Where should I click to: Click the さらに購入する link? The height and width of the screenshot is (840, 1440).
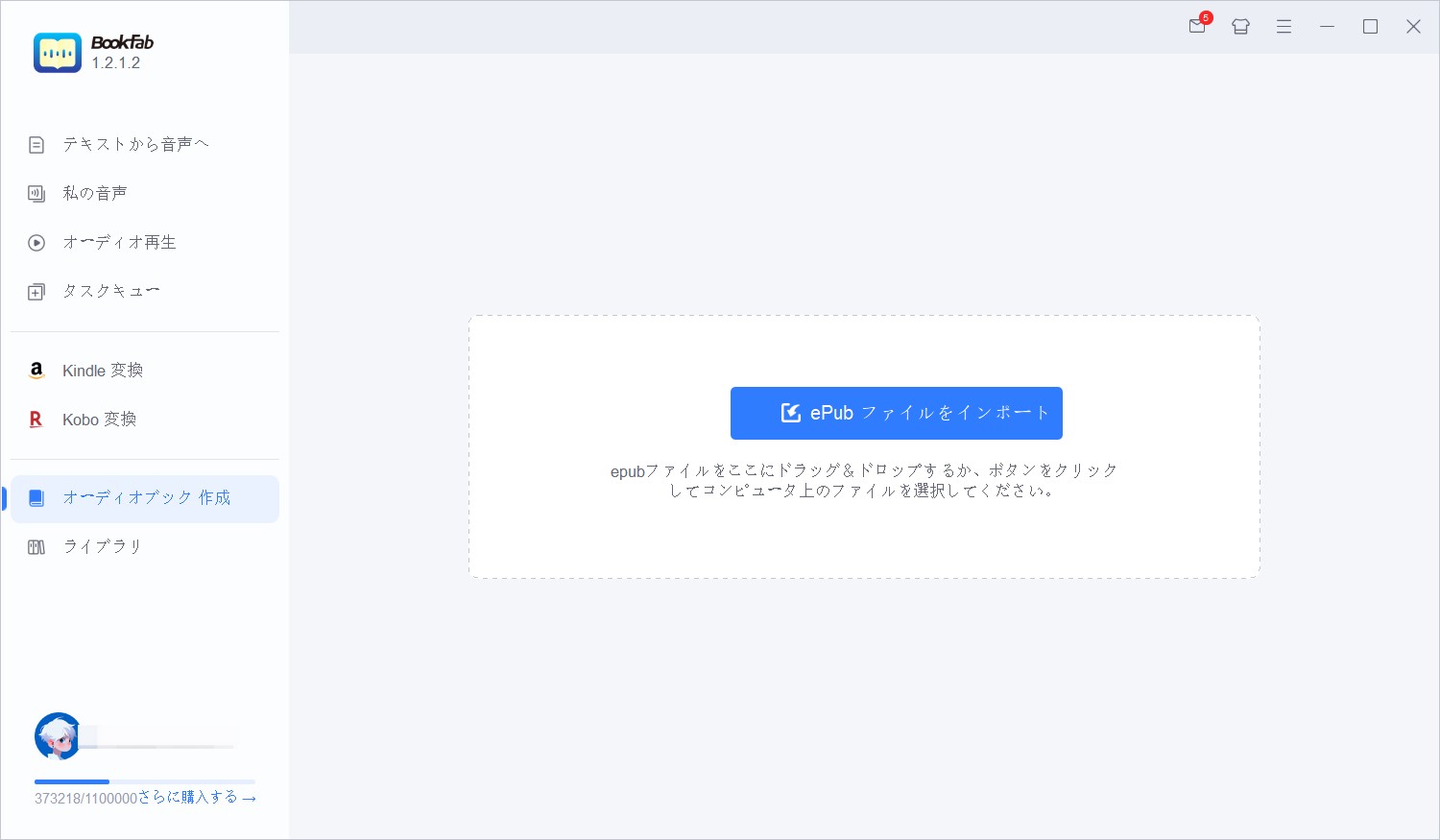click(x=197, y=798)
